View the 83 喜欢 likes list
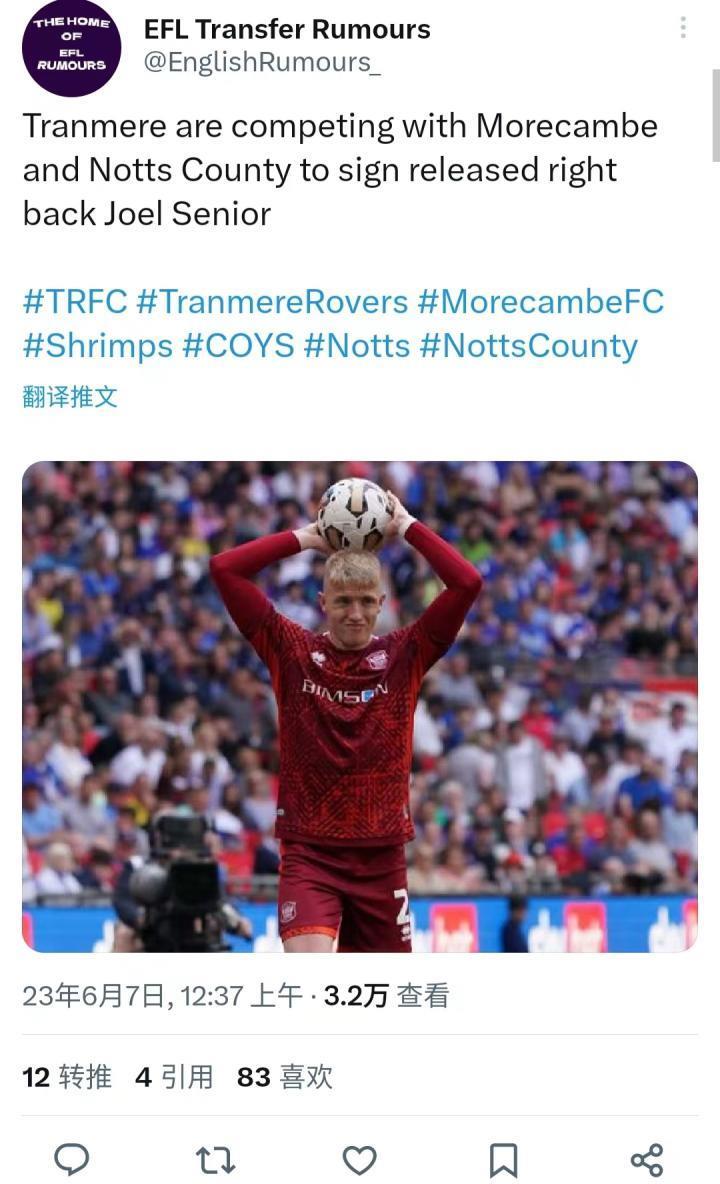The image size is (720, 1184). (x=285, y=1077)
